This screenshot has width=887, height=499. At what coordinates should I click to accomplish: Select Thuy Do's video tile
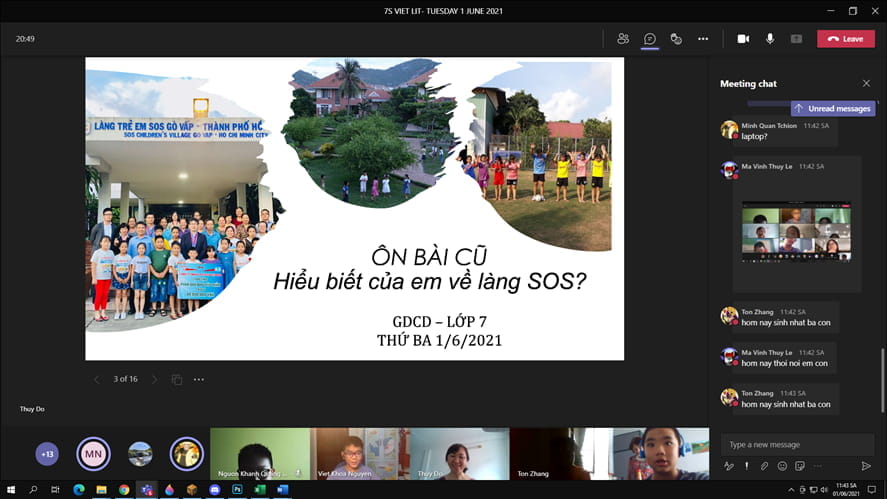point(459,454)
